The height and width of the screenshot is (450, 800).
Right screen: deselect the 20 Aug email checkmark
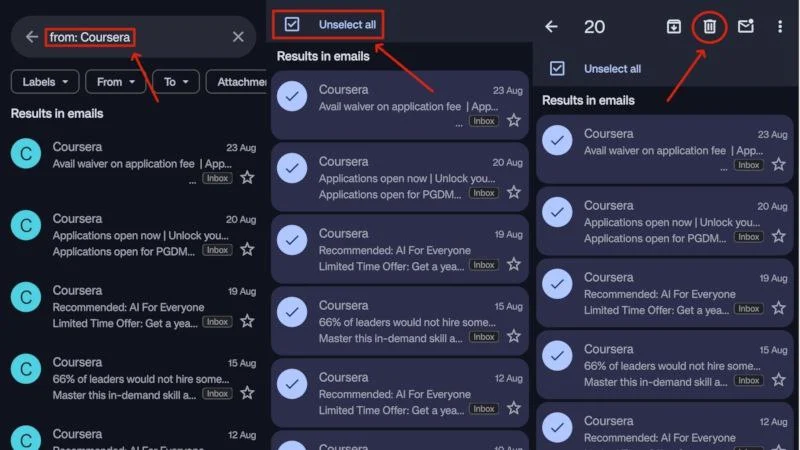(x=558, y=212)
